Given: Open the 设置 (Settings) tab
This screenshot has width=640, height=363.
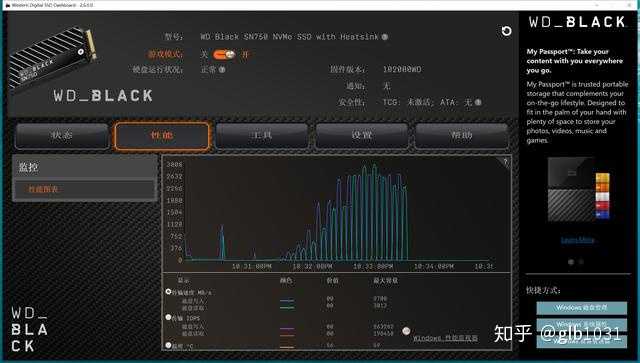Looking at the screenshot, I should coord(362,136).
